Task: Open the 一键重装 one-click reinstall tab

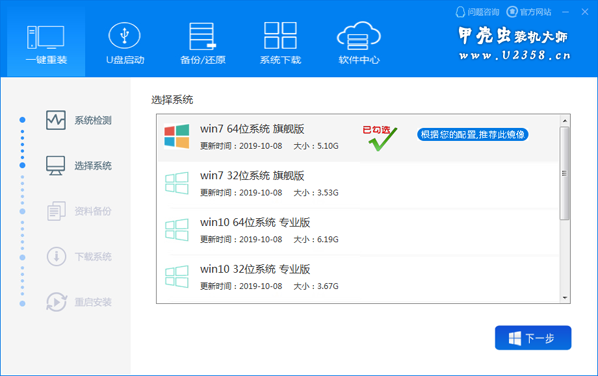Action: pos(46,42)
